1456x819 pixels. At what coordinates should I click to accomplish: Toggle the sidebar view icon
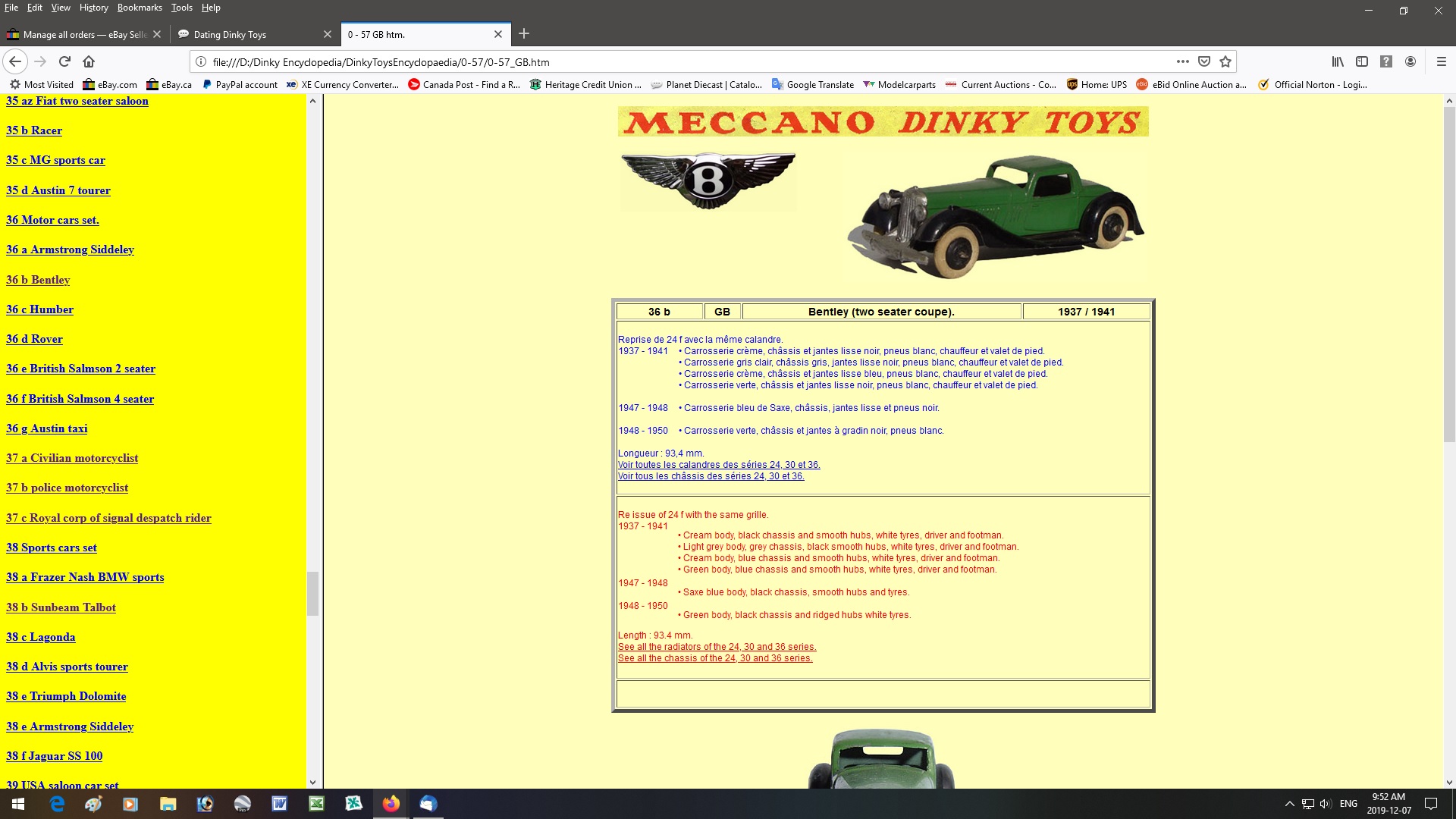coord(1362,61)
